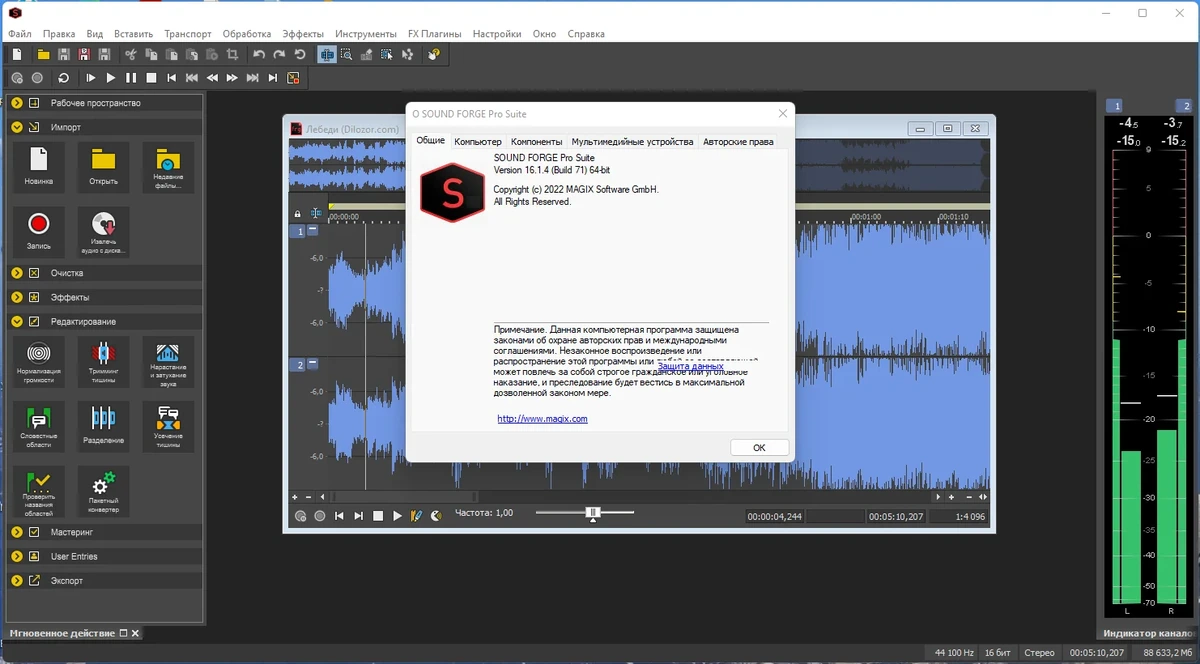Select the highlighted Edit tool icon

(x=326, y=54)
